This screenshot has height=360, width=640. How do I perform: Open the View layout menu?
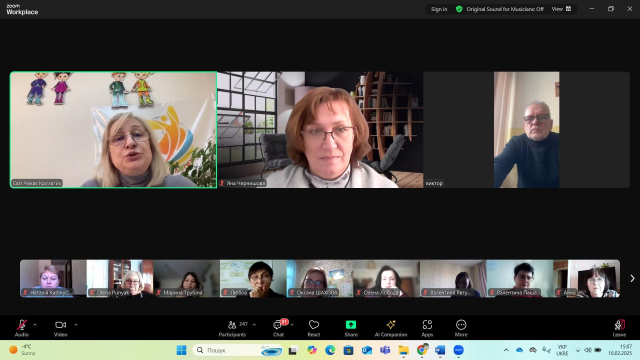(x=562, y=9)
